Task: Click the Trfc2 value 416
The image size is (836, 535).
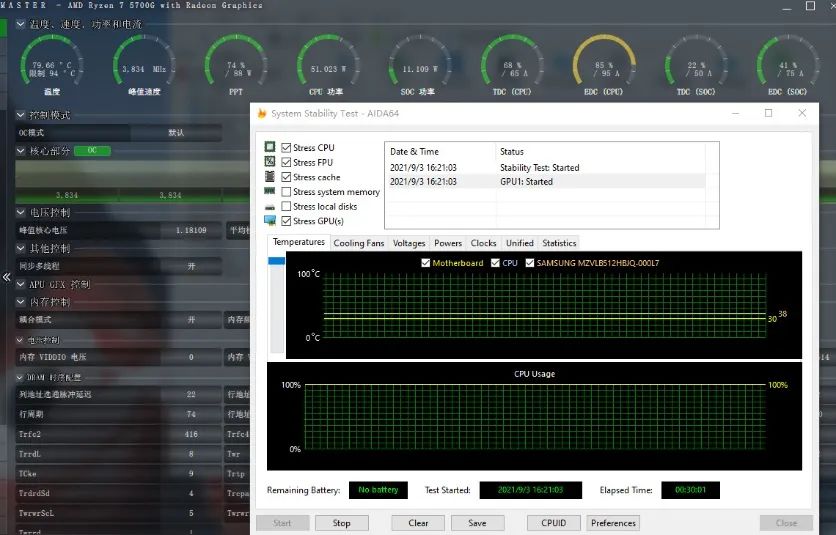Action: [191, 434]
